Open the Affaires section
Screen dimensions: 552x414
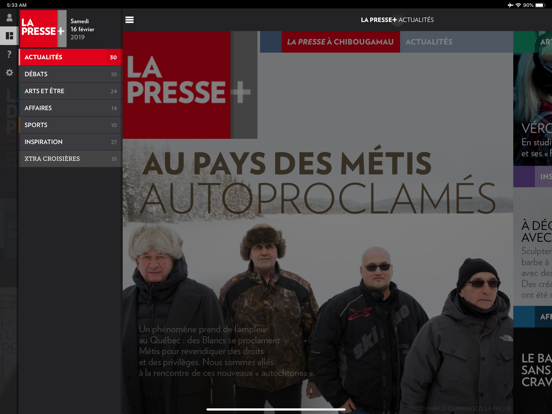(70, 108)
